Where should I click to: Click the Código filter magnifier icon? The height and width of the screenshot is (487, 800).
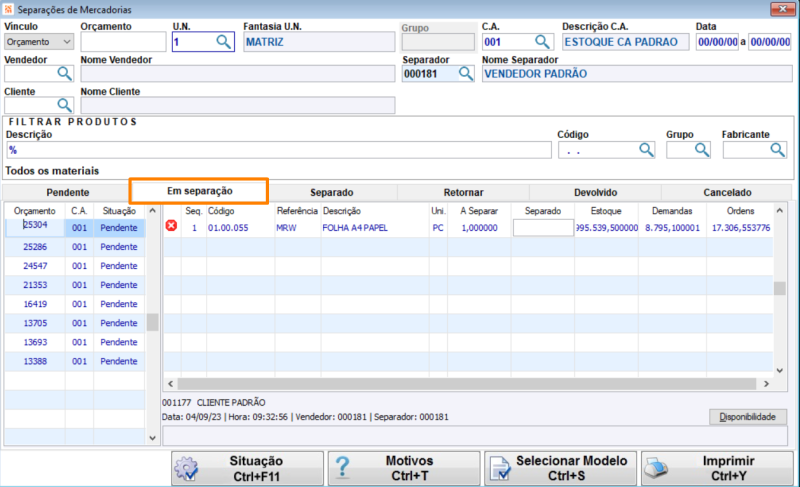646,150
